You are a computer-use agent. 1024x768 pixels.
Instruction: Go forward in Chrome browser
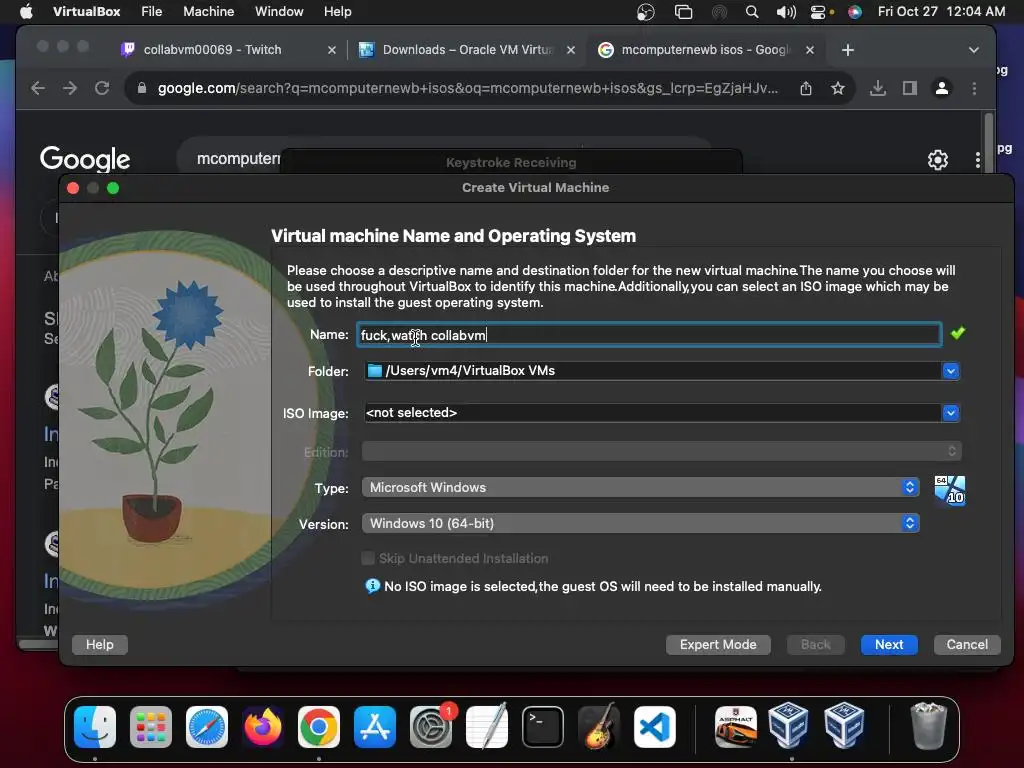coord(70,88)
